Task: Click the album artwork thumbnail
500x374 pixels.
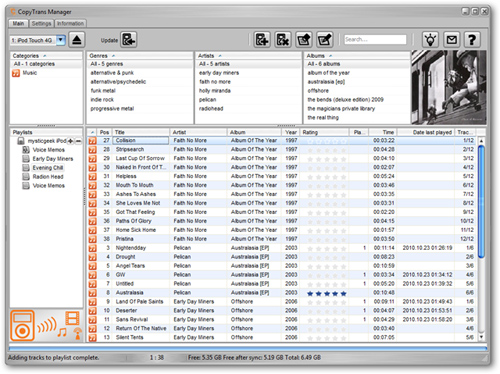Action: [x=449, y=87]
